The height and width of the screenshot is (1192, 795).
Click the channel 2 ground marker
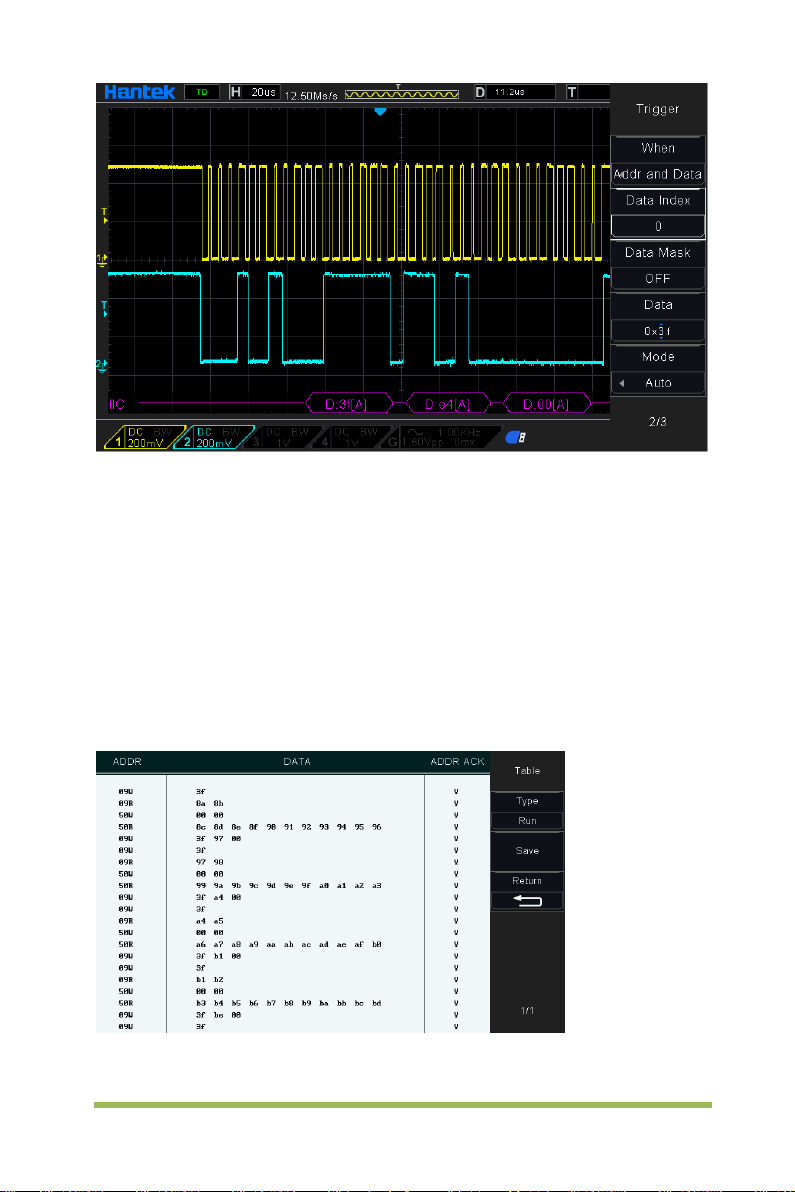[x=102, y=365]
